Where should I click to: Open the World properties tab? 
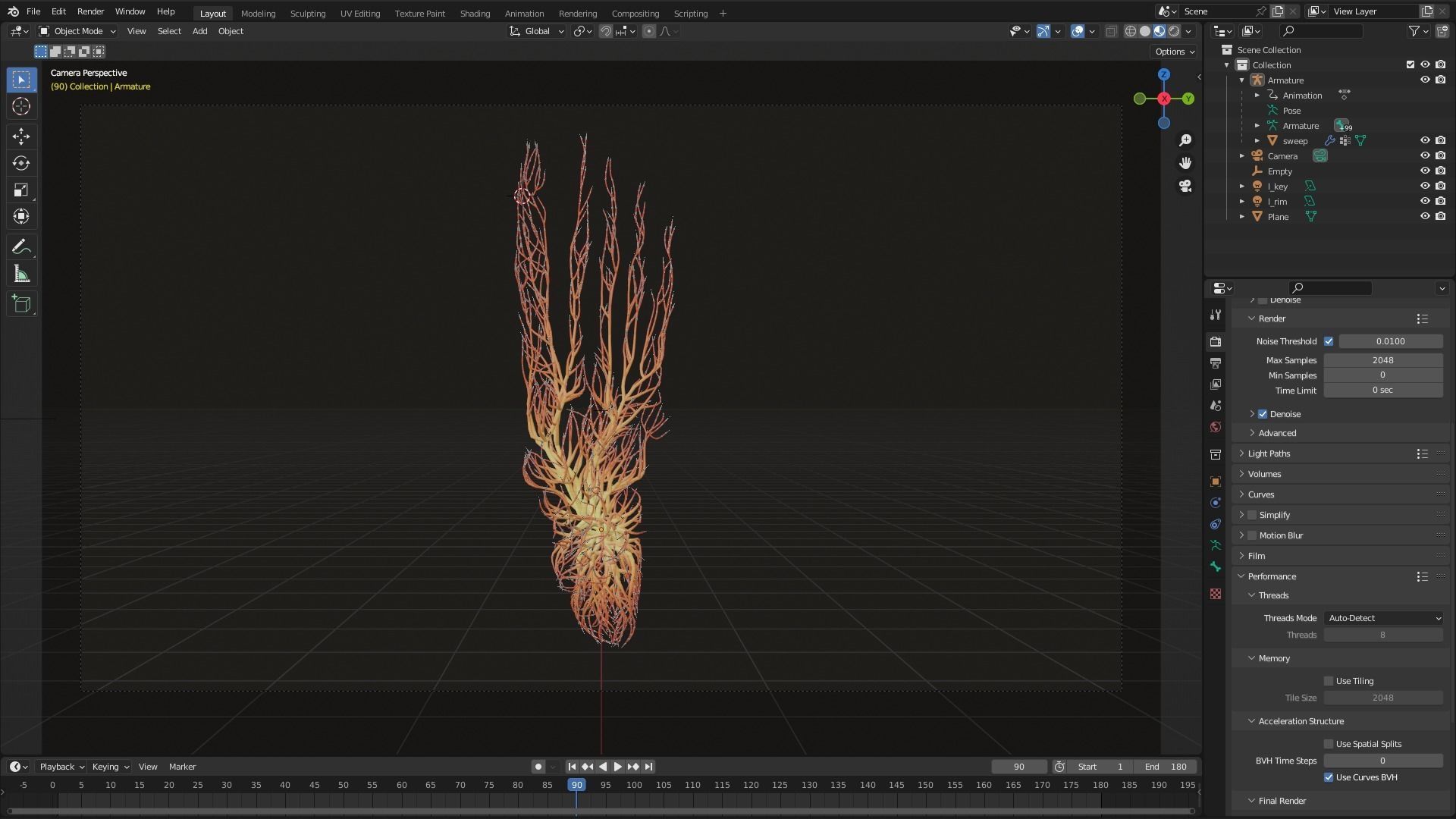(x=1216, y=427)
